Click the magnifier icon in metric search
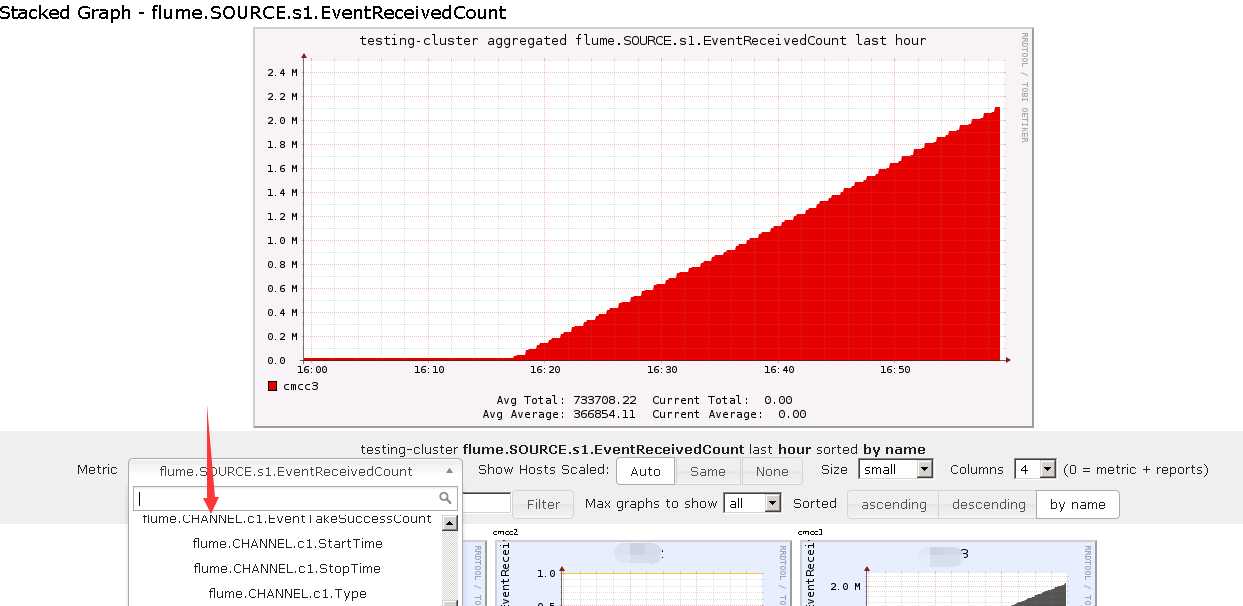This screenshot has width=1243, height=606. 446,498
